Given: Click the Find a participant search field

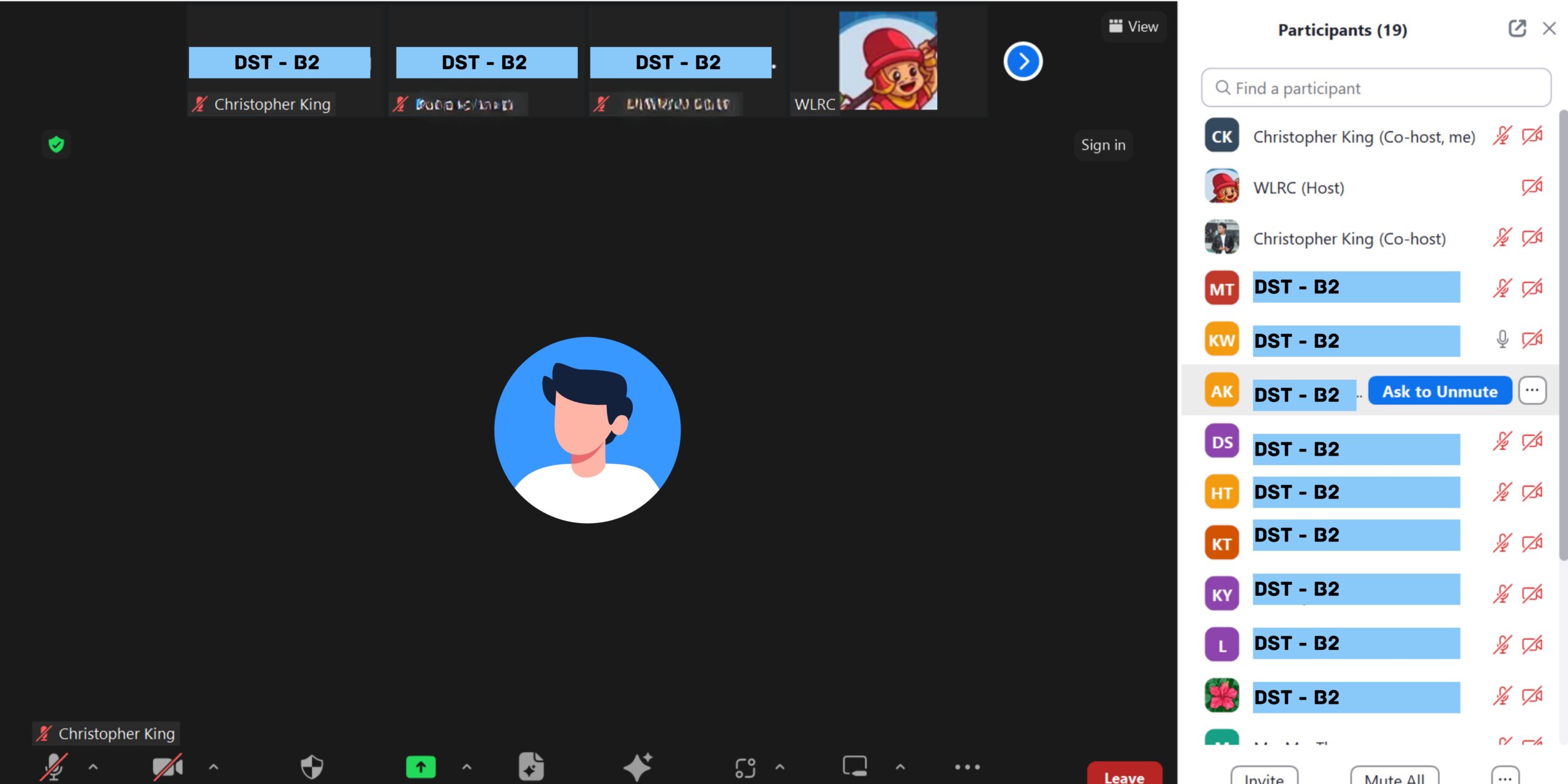Looking at the screenshot, I should pos(1376,88).
